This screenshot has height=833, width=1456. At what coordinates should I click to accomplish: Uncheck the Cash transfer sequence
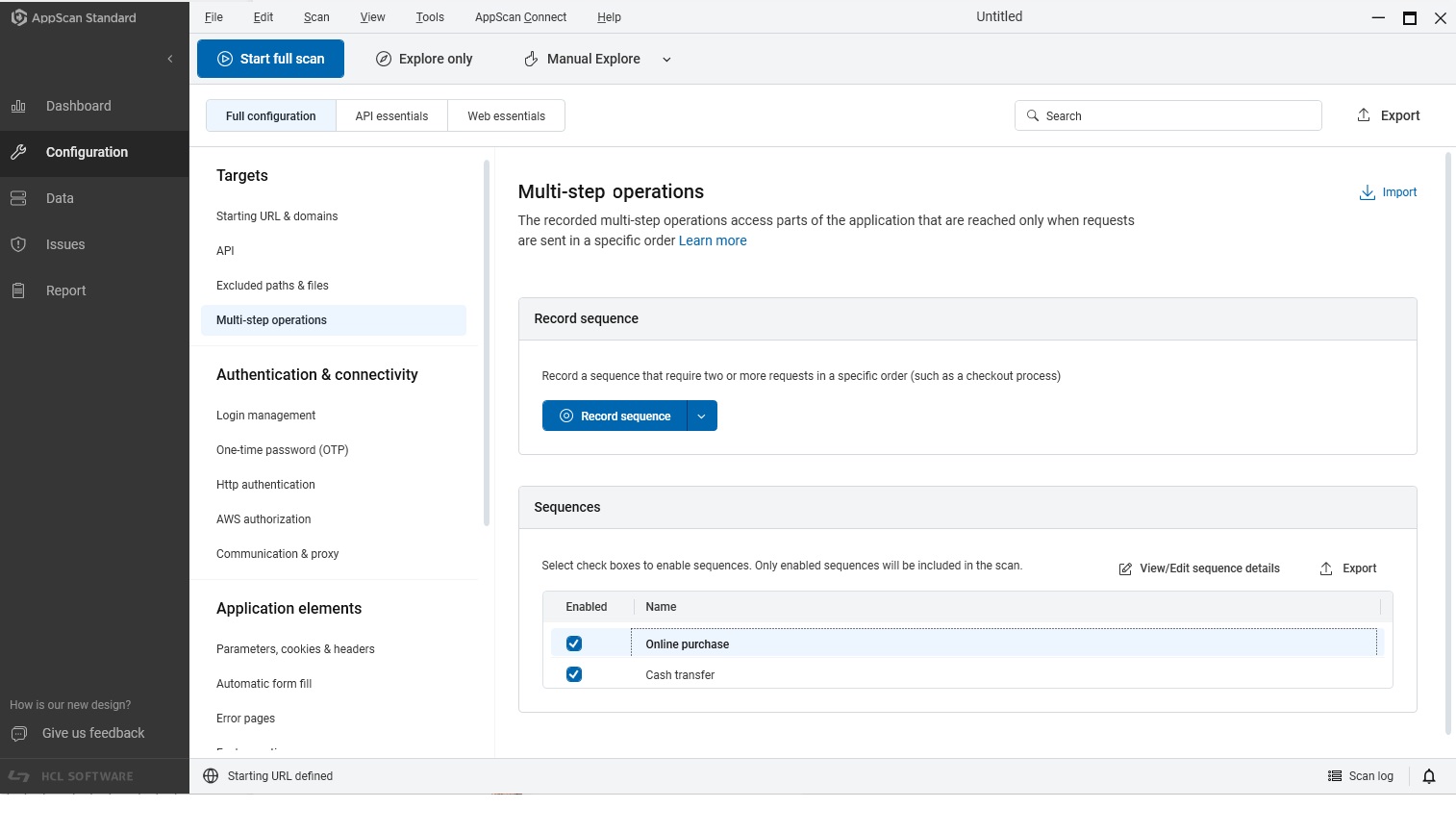point(574,674)
